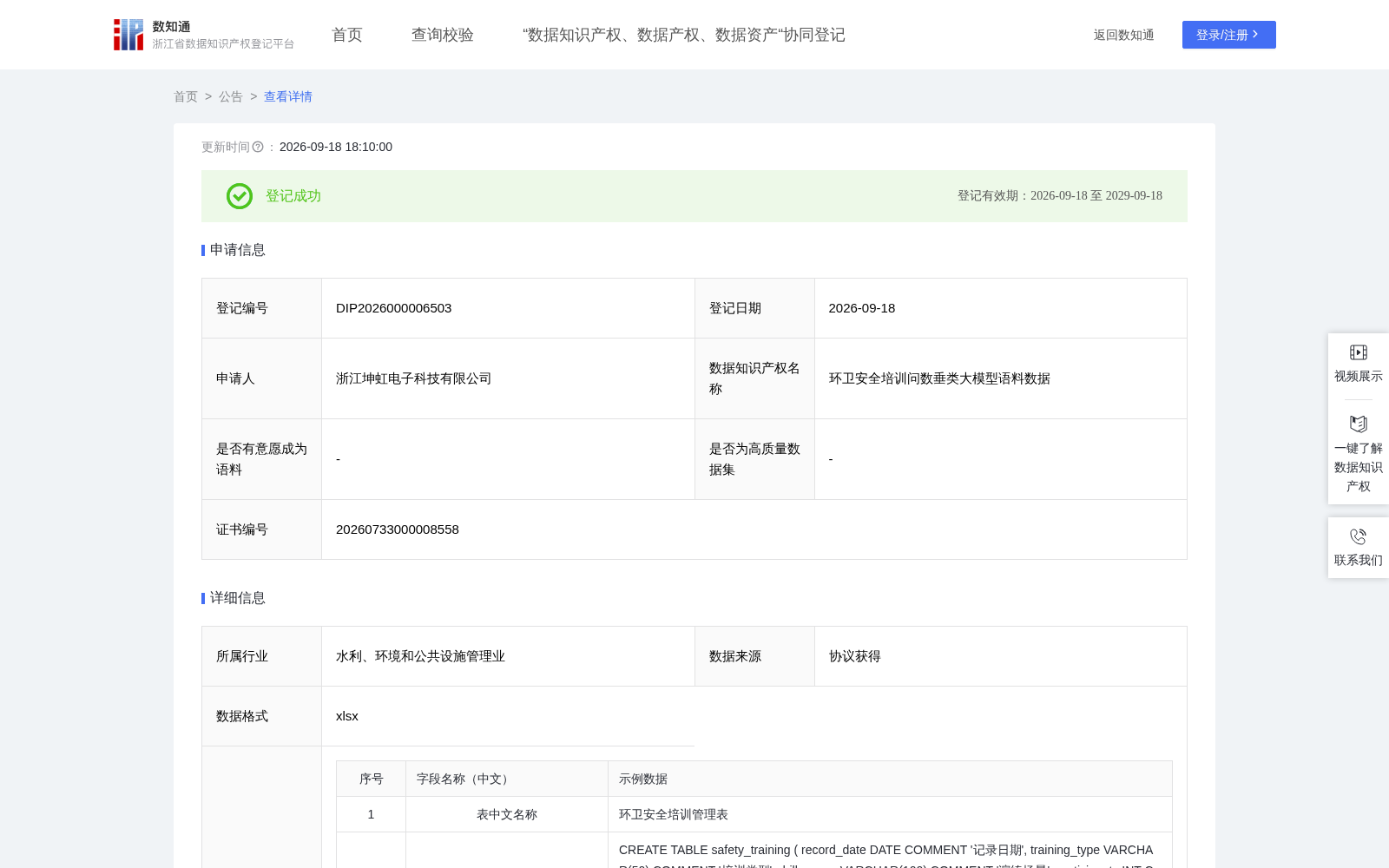Click the 数据格式 label cell
Screen dimensions: 1389x868
(x=262, y=716)
